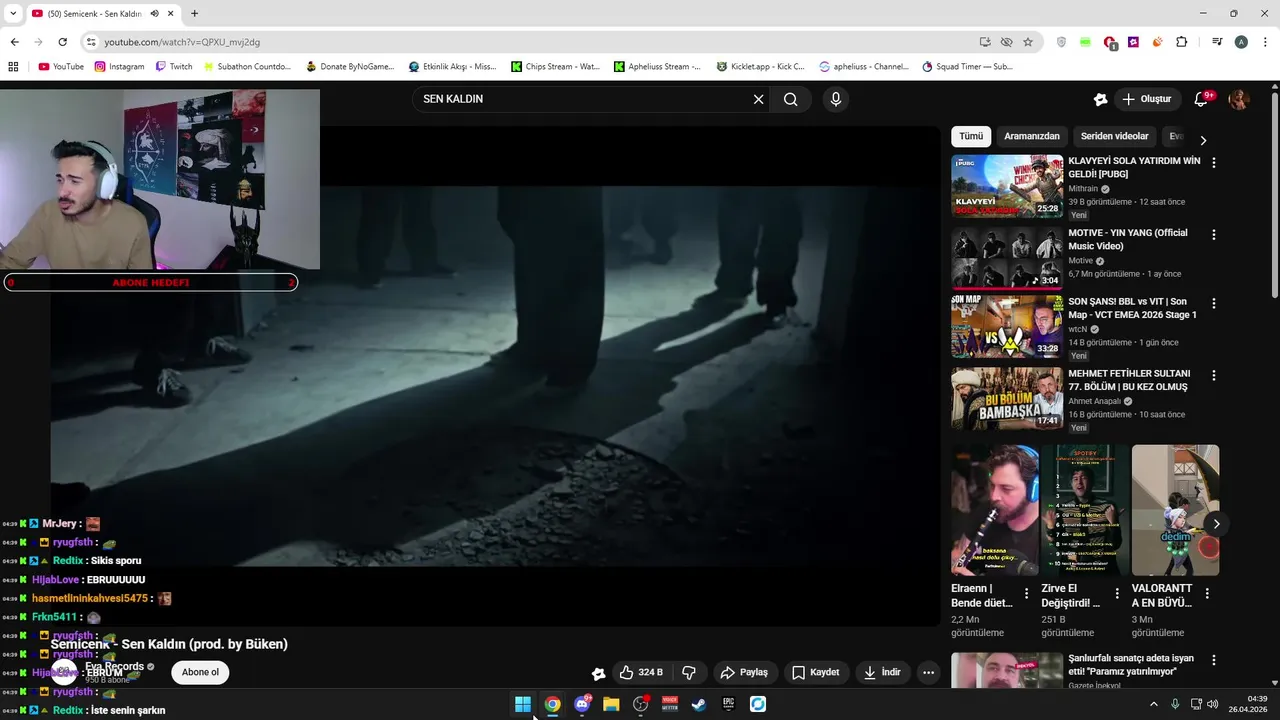
Task: Select the Tümü filter chip
Action: click(x=971, y=136)
